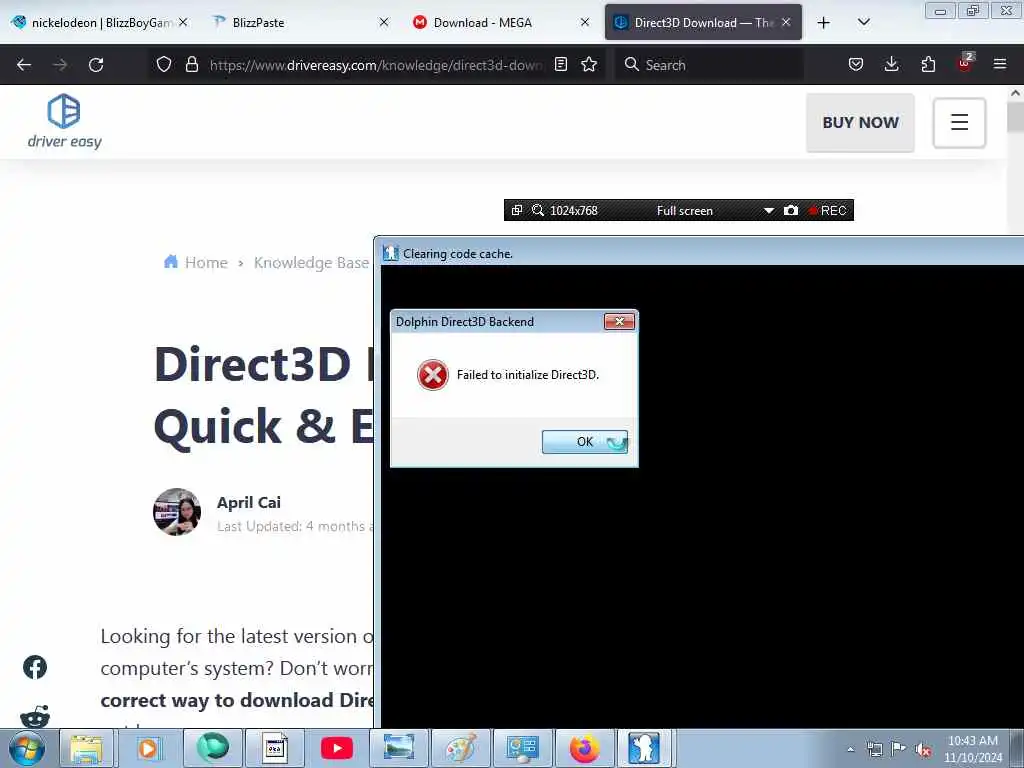Open the picture viewer taskbar icon
The image size is (1024, 768).
tap(398, 748)
